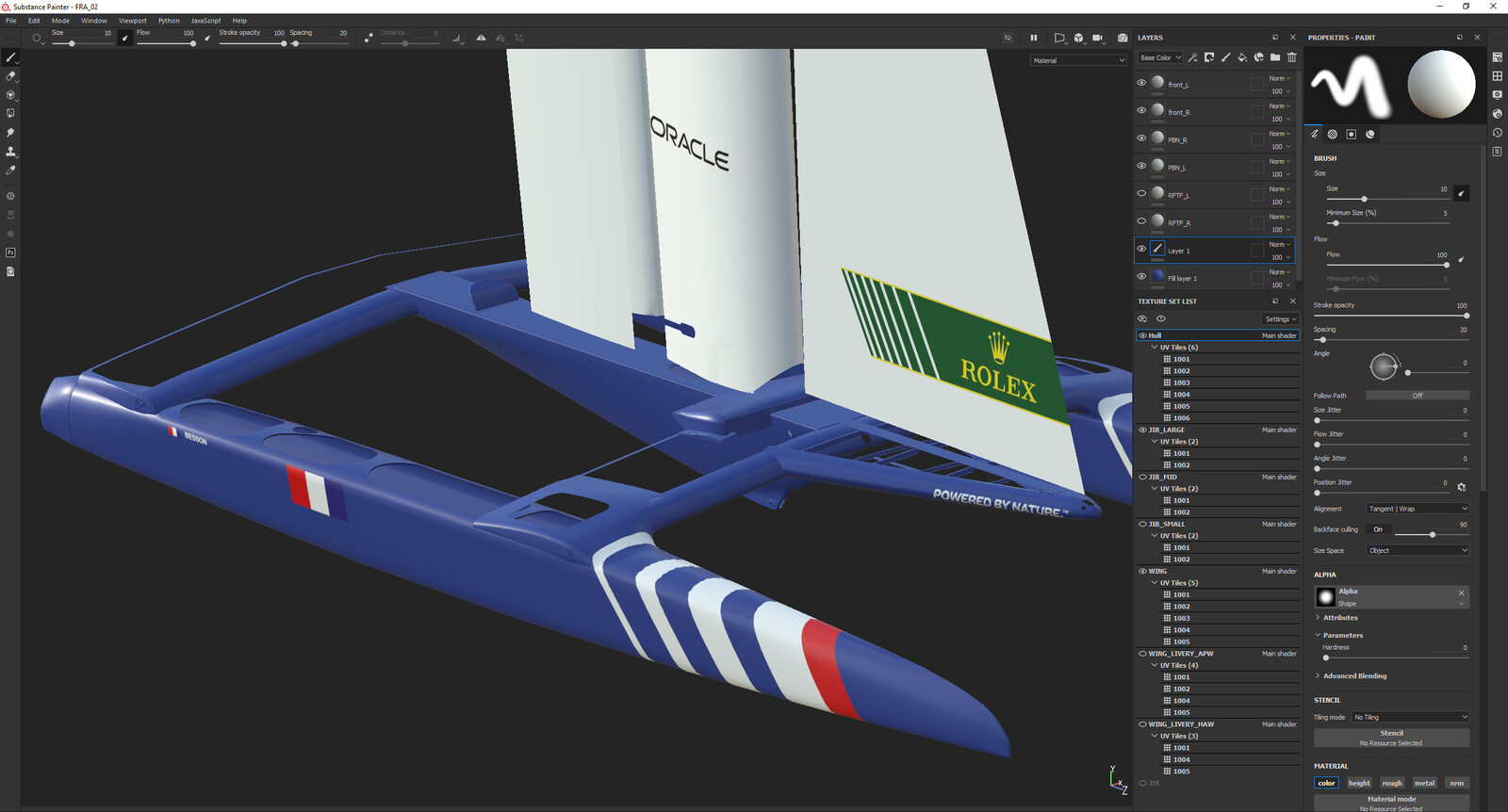
Task: Collapse Hull UV Tiles (6) group
Action: (x=1155, y=348)
